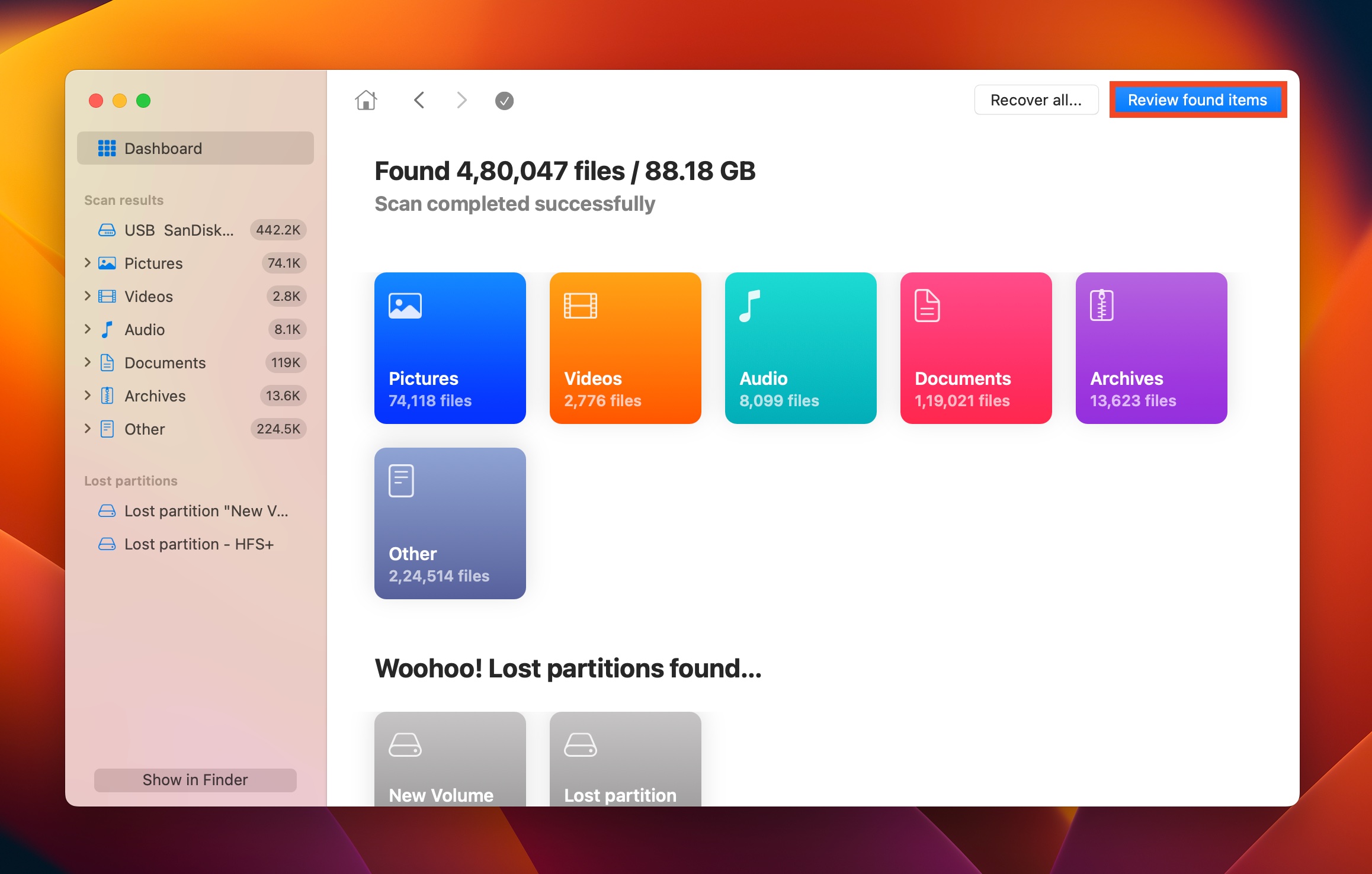Click the home navigation icon

coord(365,99)
